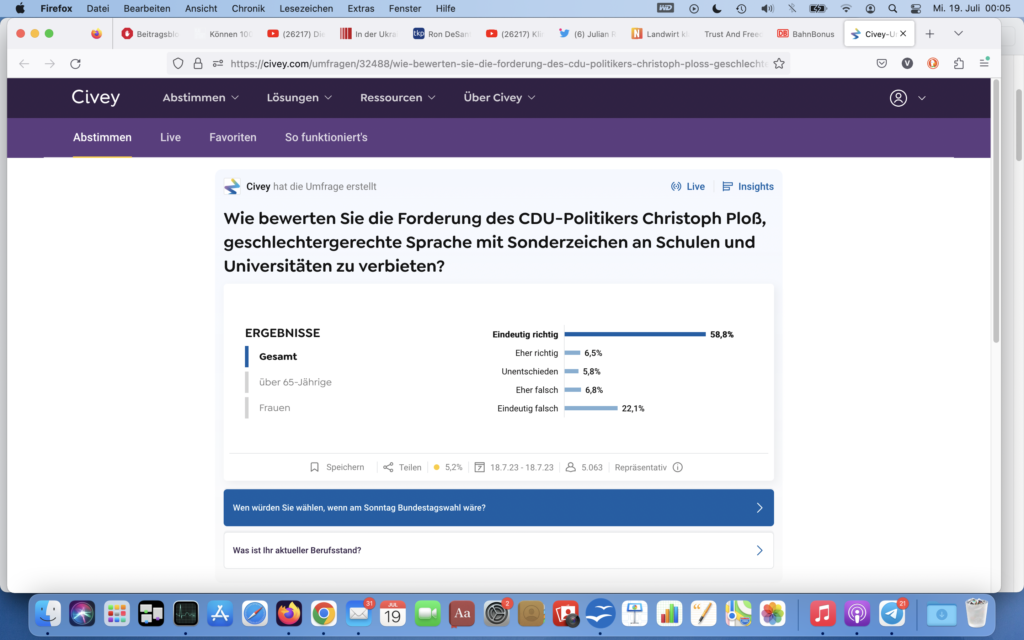
Task: Expand the Über Civey dropdown menu
Action: tap(499, 98)
